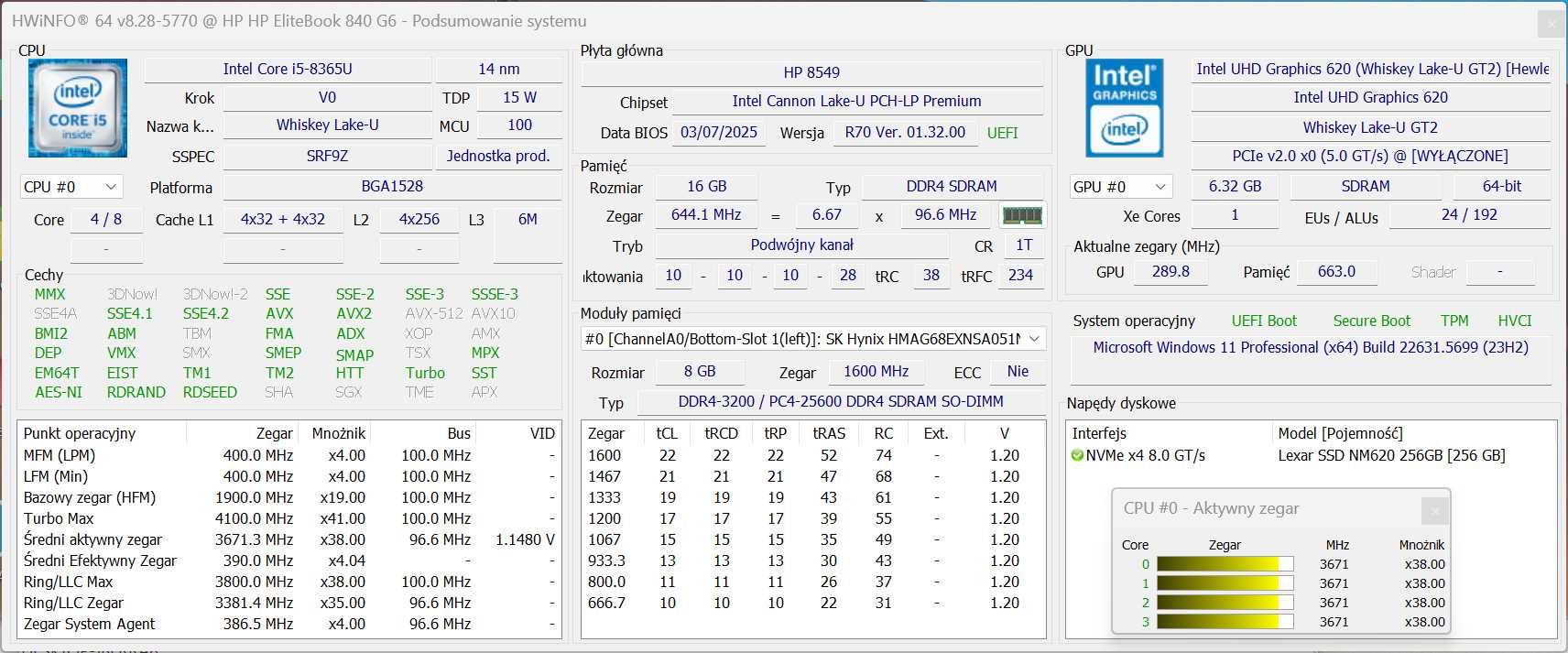The image size is (1568, 653).
Task: Click the 6.32 GB GPU memory field
Action: pyautogui.click(x=1235, y=187)
